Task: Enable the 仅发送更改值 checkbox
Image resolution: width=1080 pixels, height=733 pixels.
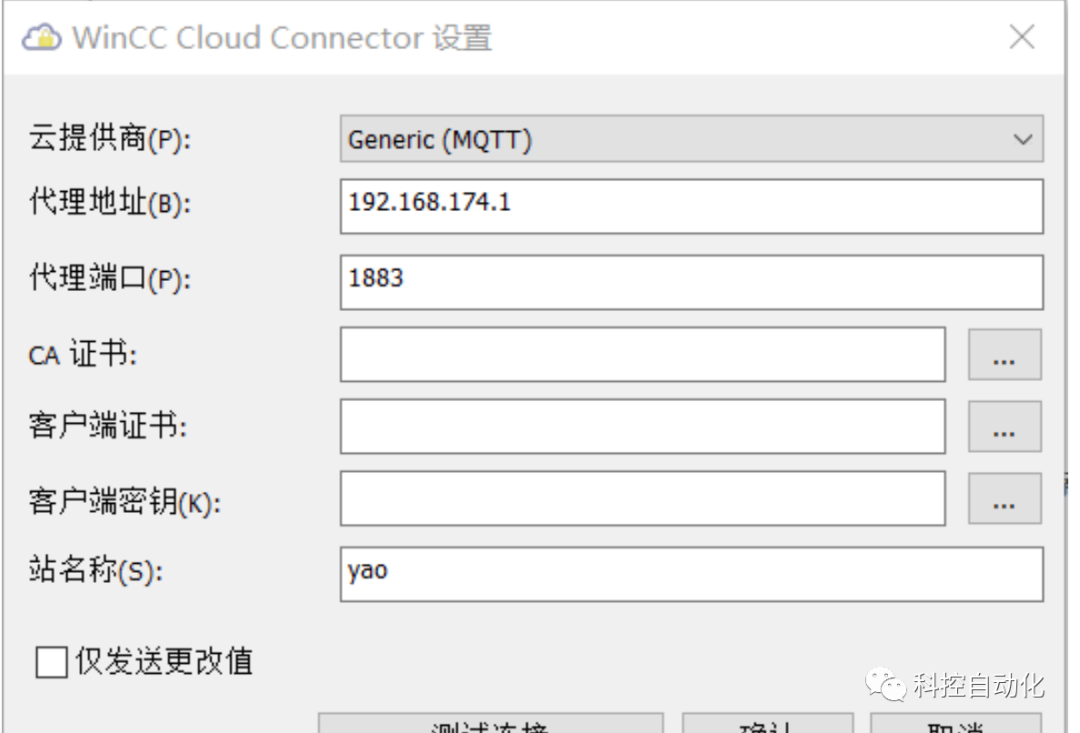Action: [x=51, y=662]
